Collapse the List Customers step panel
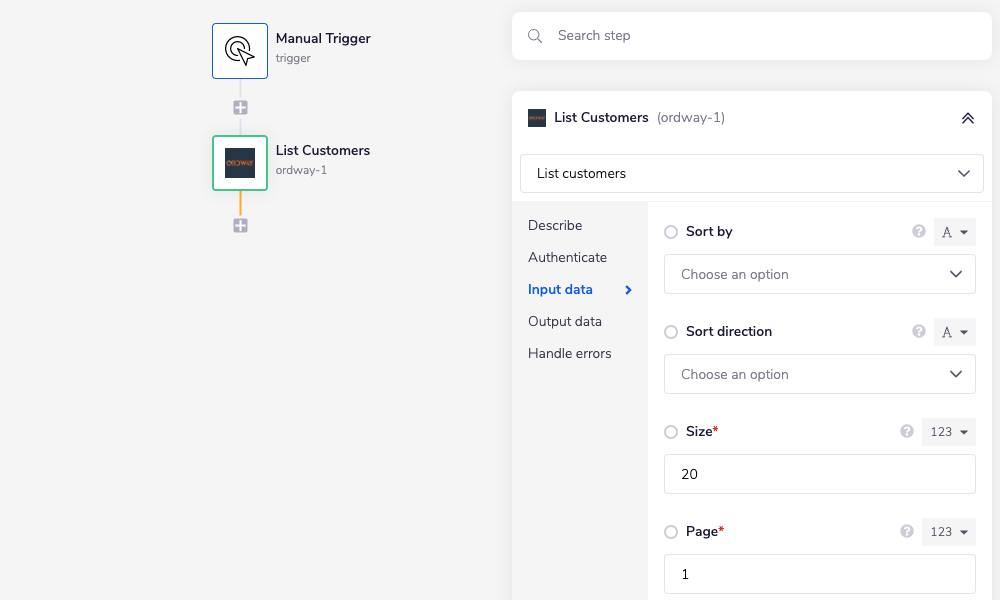1000x600 pixels. tap(967, 118)
